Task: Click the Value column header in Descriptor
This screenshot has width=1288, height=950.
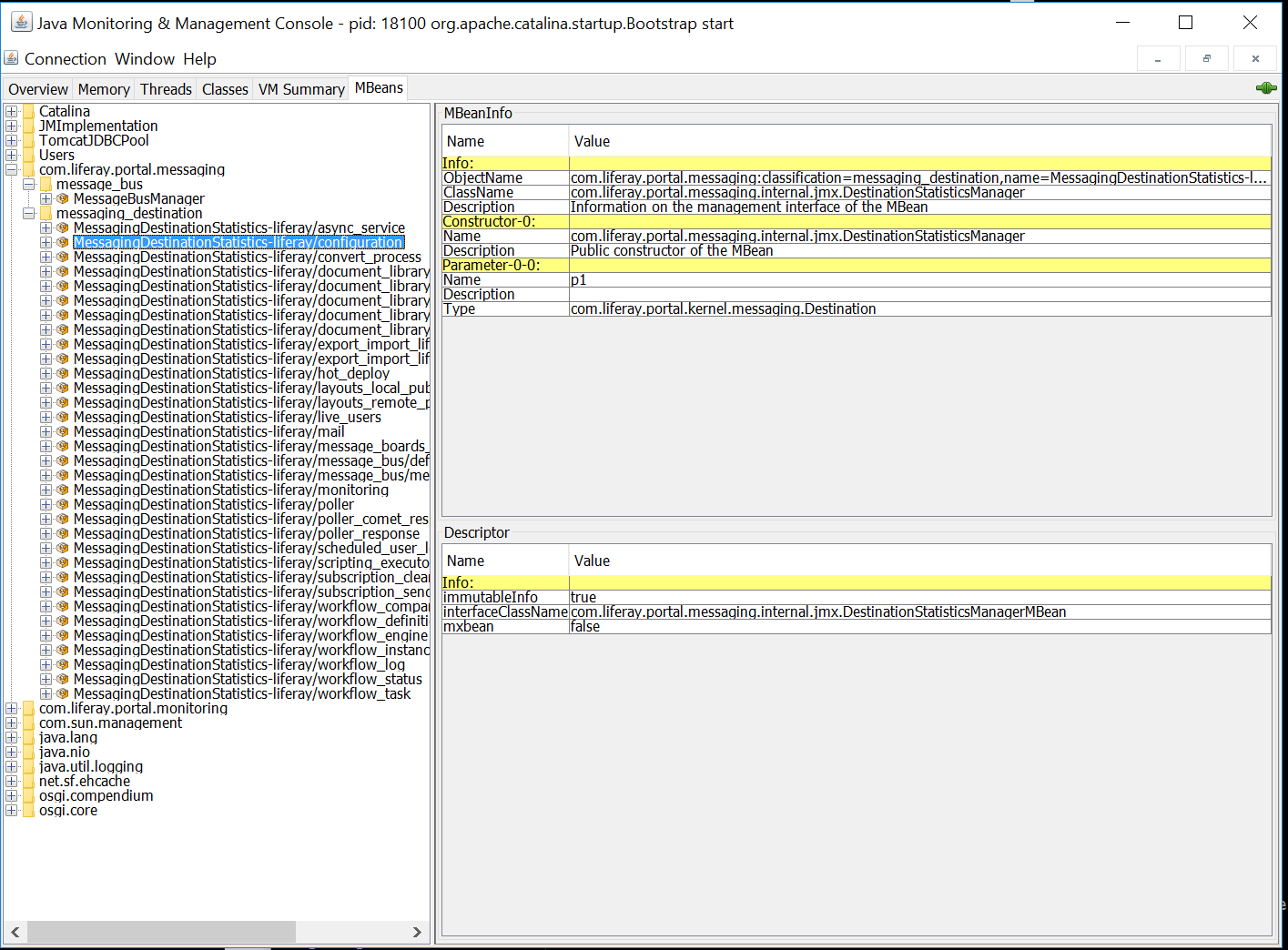Action: [920, 561]
